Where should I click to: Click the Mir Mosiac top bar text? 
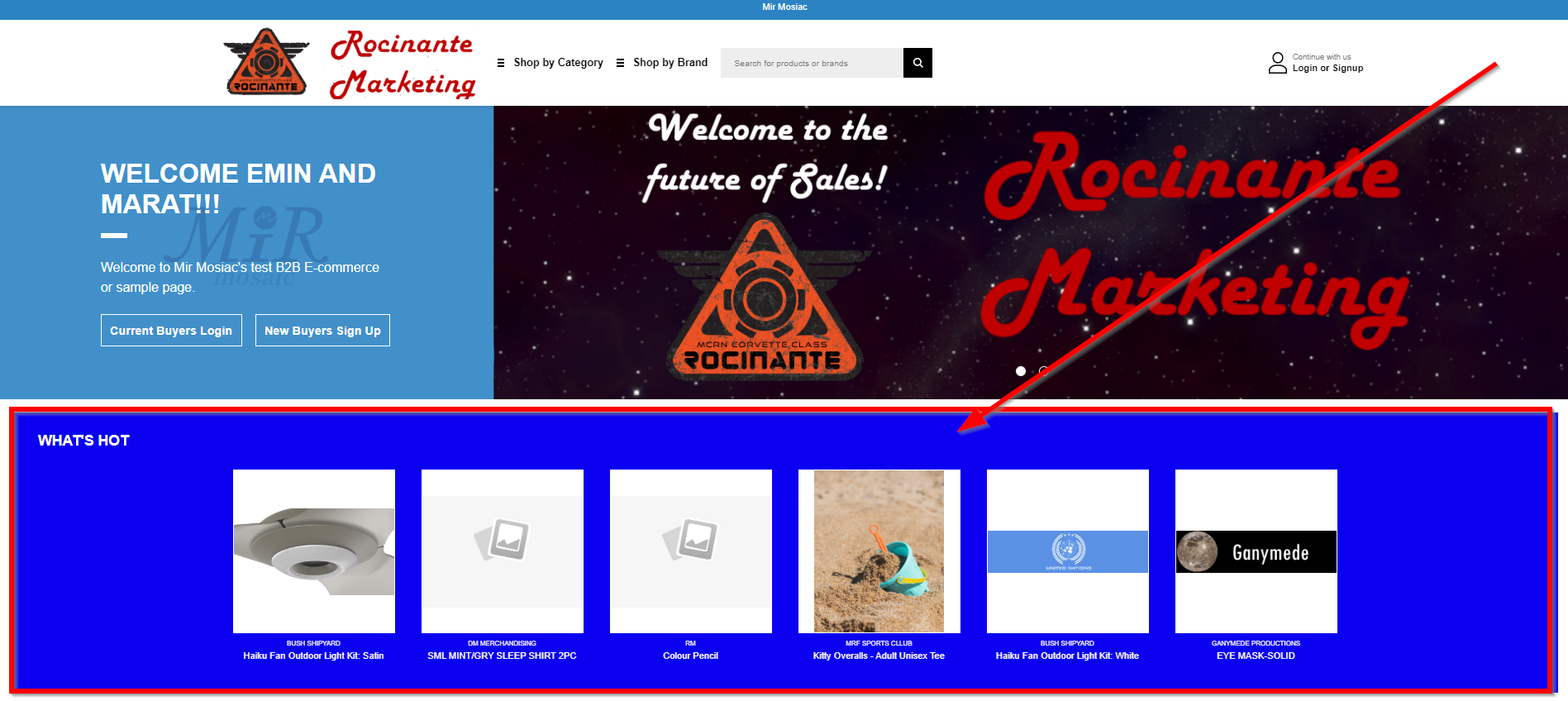pos(784,7)
